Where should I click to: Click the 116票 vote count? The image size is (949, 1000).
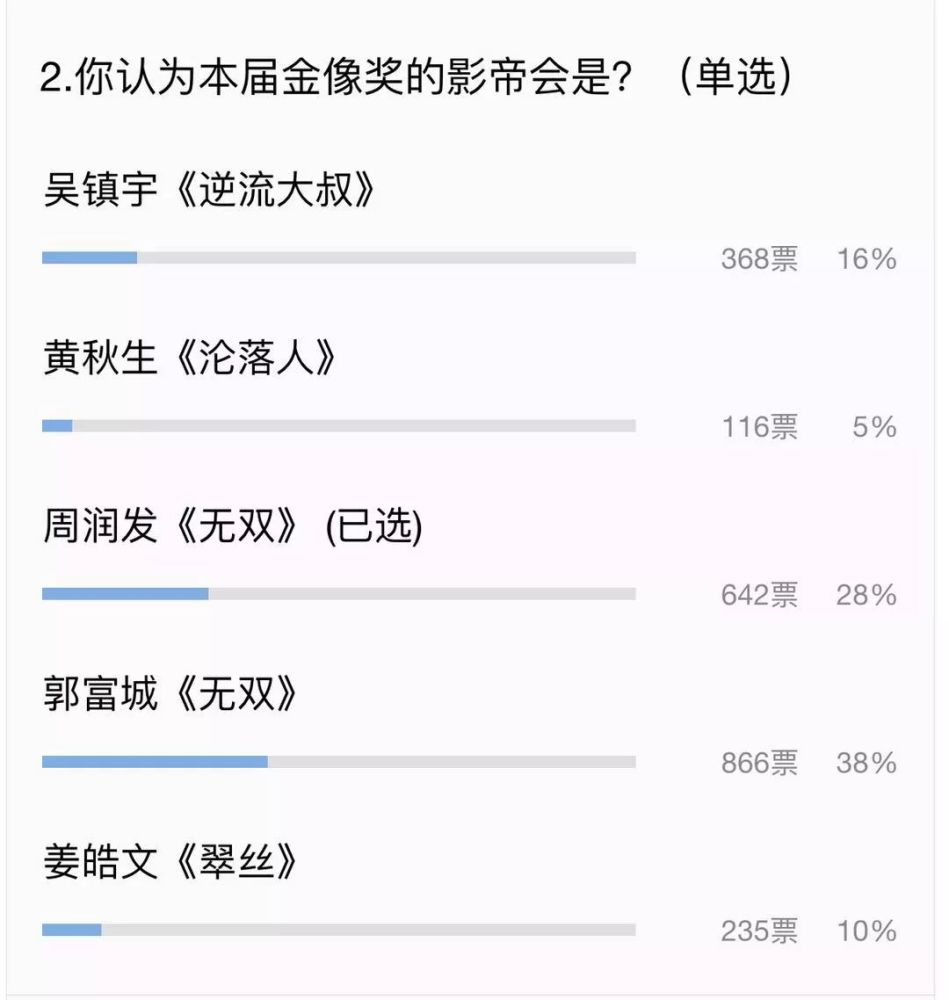point(759,427)
